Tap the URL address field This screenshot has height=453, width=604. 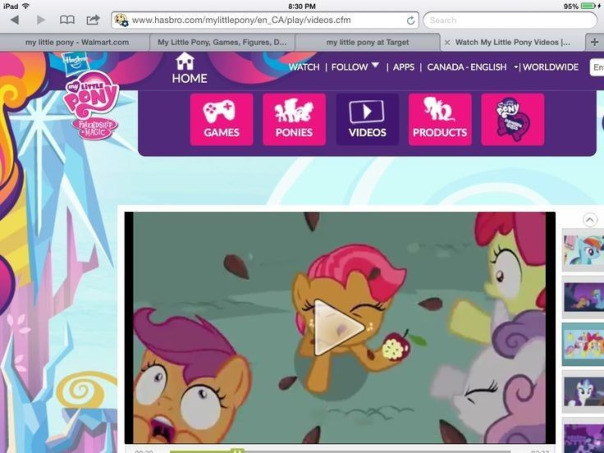pos(265,20)
